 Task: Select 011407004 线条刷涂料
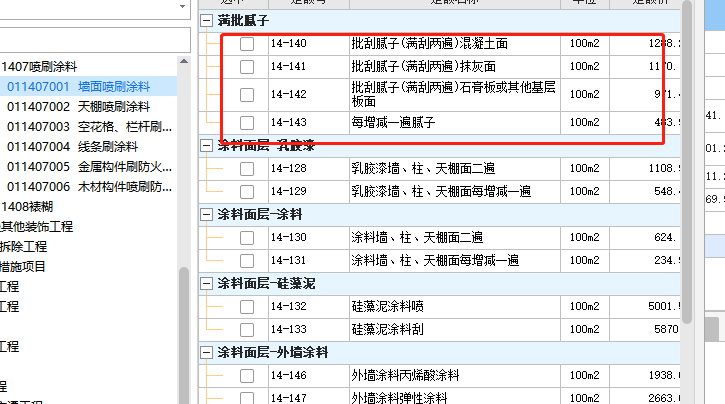click(73, 147)
